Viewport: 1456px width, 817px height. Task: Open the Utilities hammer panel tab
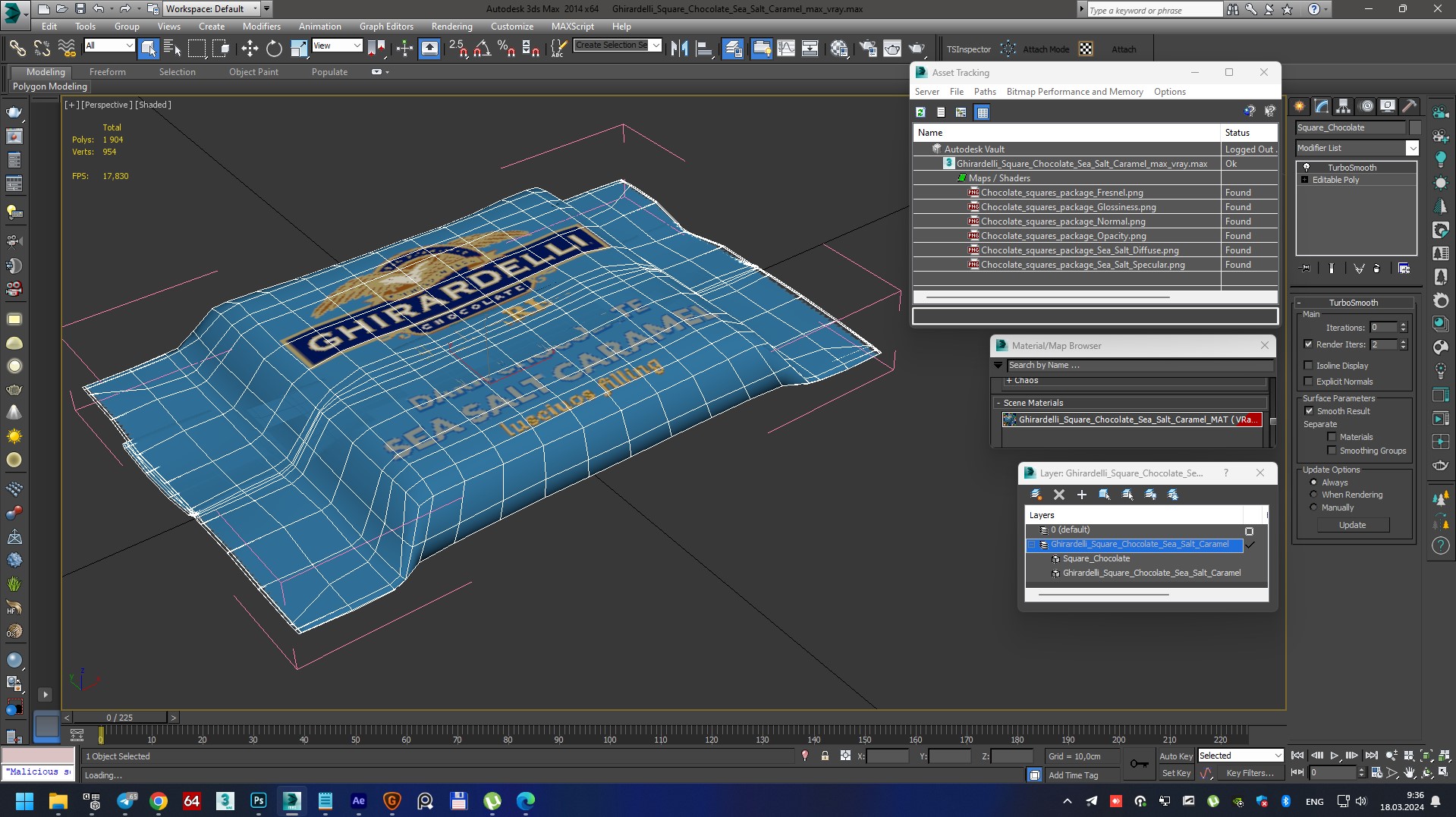coord(1410,106)
